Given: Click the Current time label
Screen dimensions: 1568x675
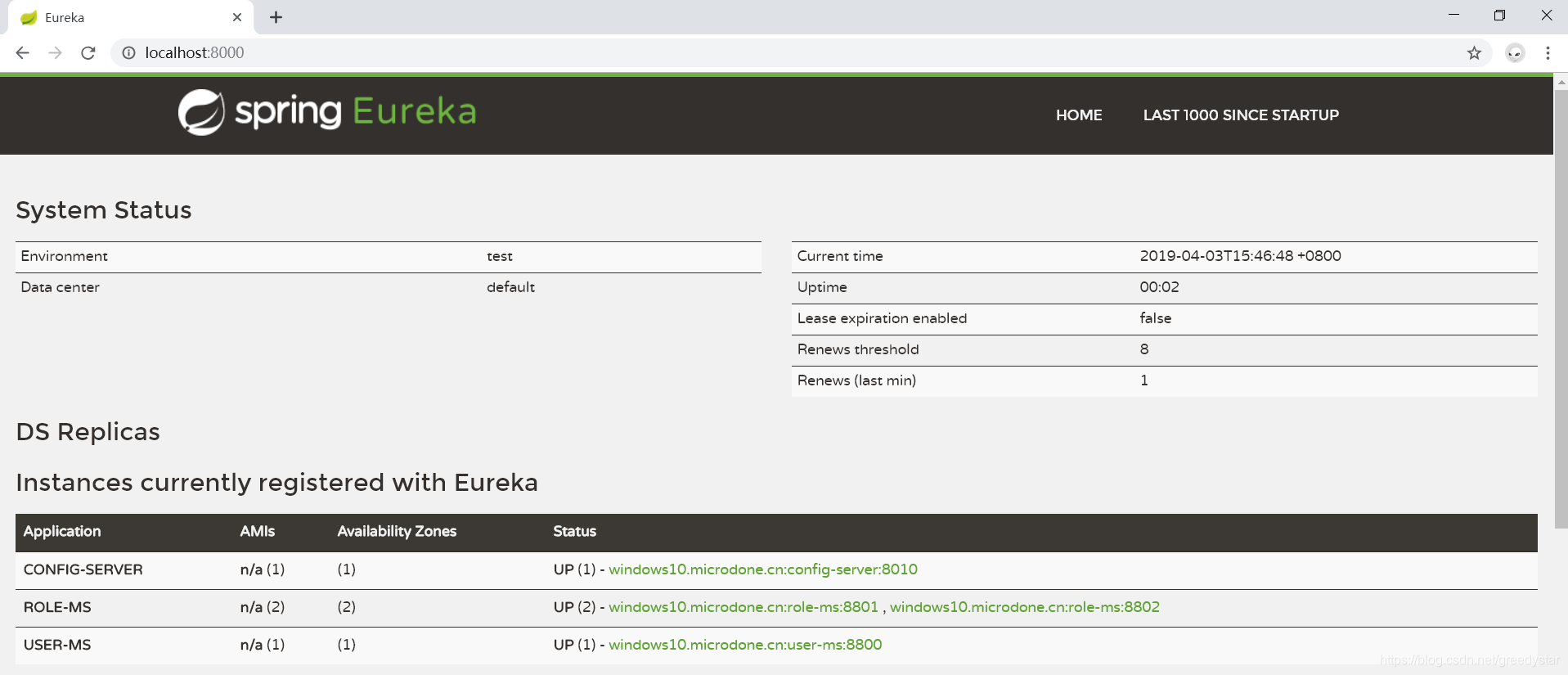Looking at the screenshot, I should (840, 256).
